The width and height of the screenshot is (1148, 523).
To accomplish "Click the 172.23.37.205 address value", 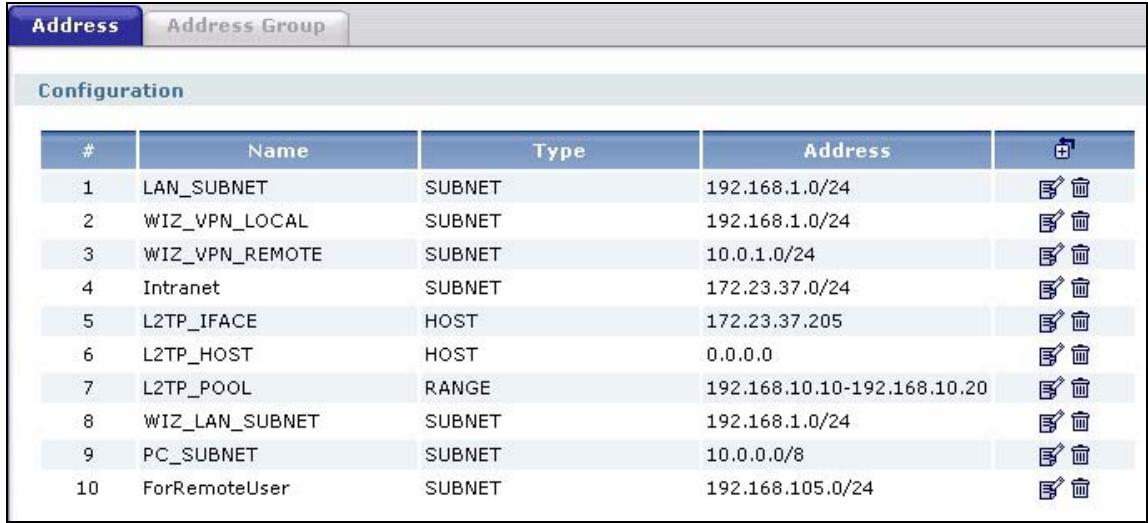I will [775, 322].
